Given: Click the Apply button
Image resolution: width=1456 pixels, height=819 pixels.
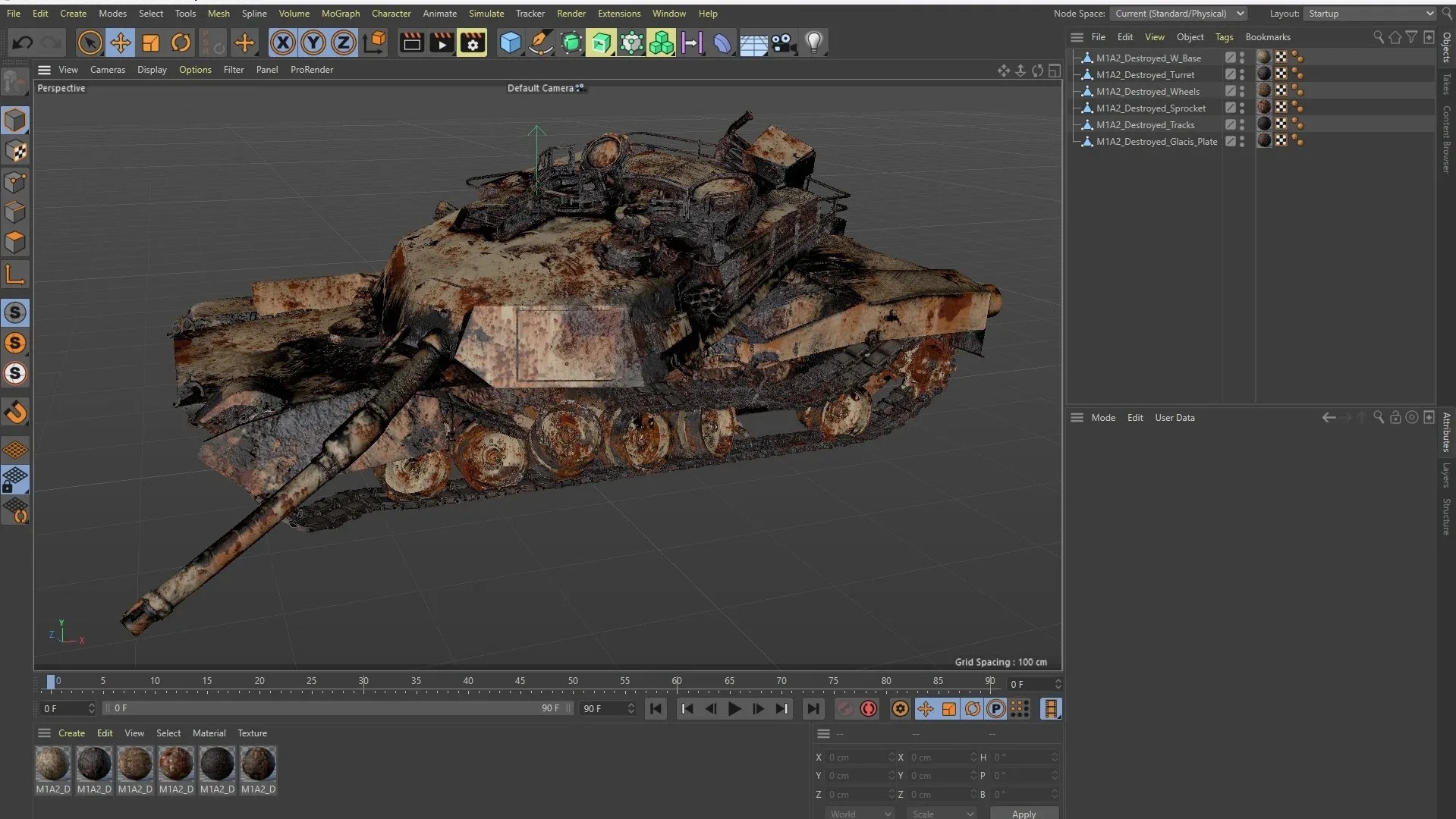Looking at the screenshot, I should (1024, 813).
